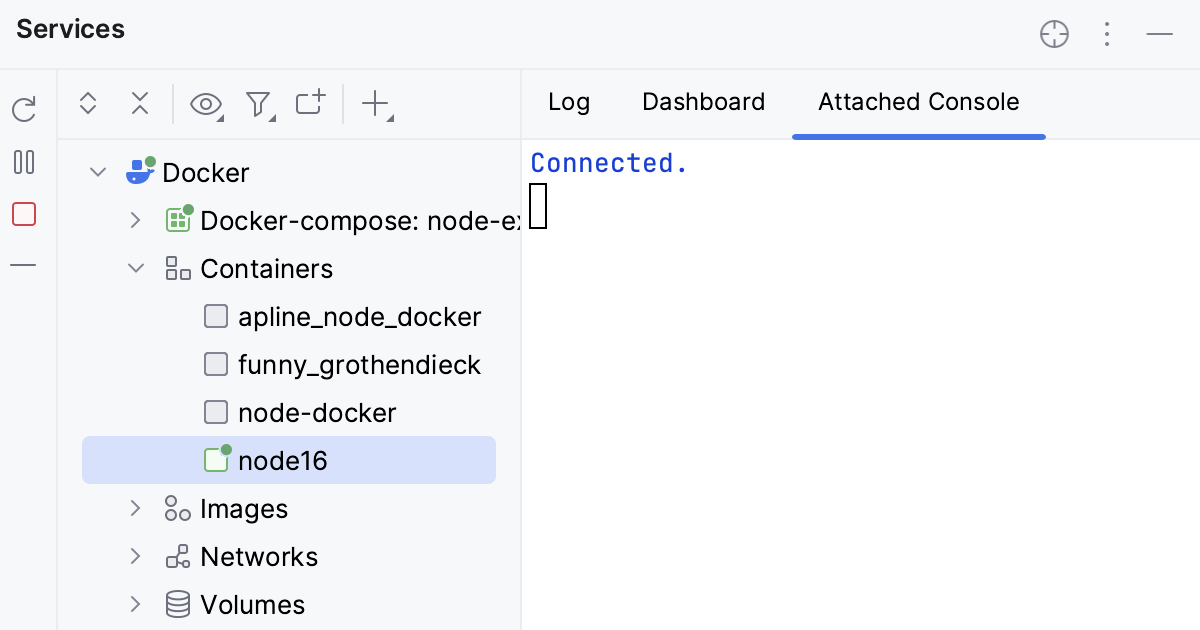Viewport: 1200px width, 630px height.
Task: Open the Dashboard tab
Action: 703,102
